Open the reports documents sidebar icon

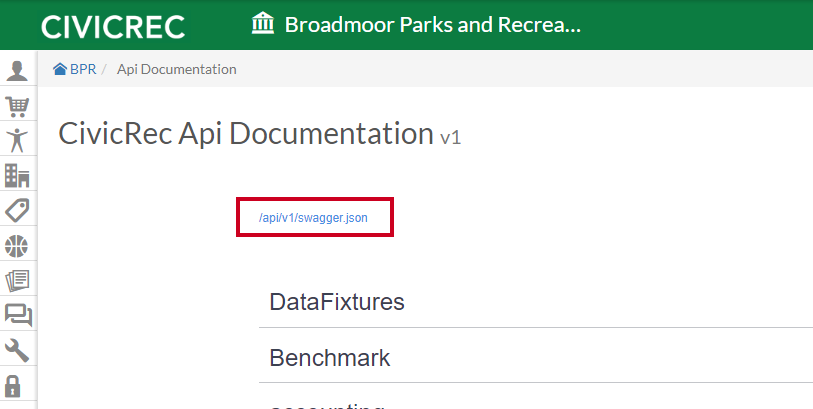[17, 281]
